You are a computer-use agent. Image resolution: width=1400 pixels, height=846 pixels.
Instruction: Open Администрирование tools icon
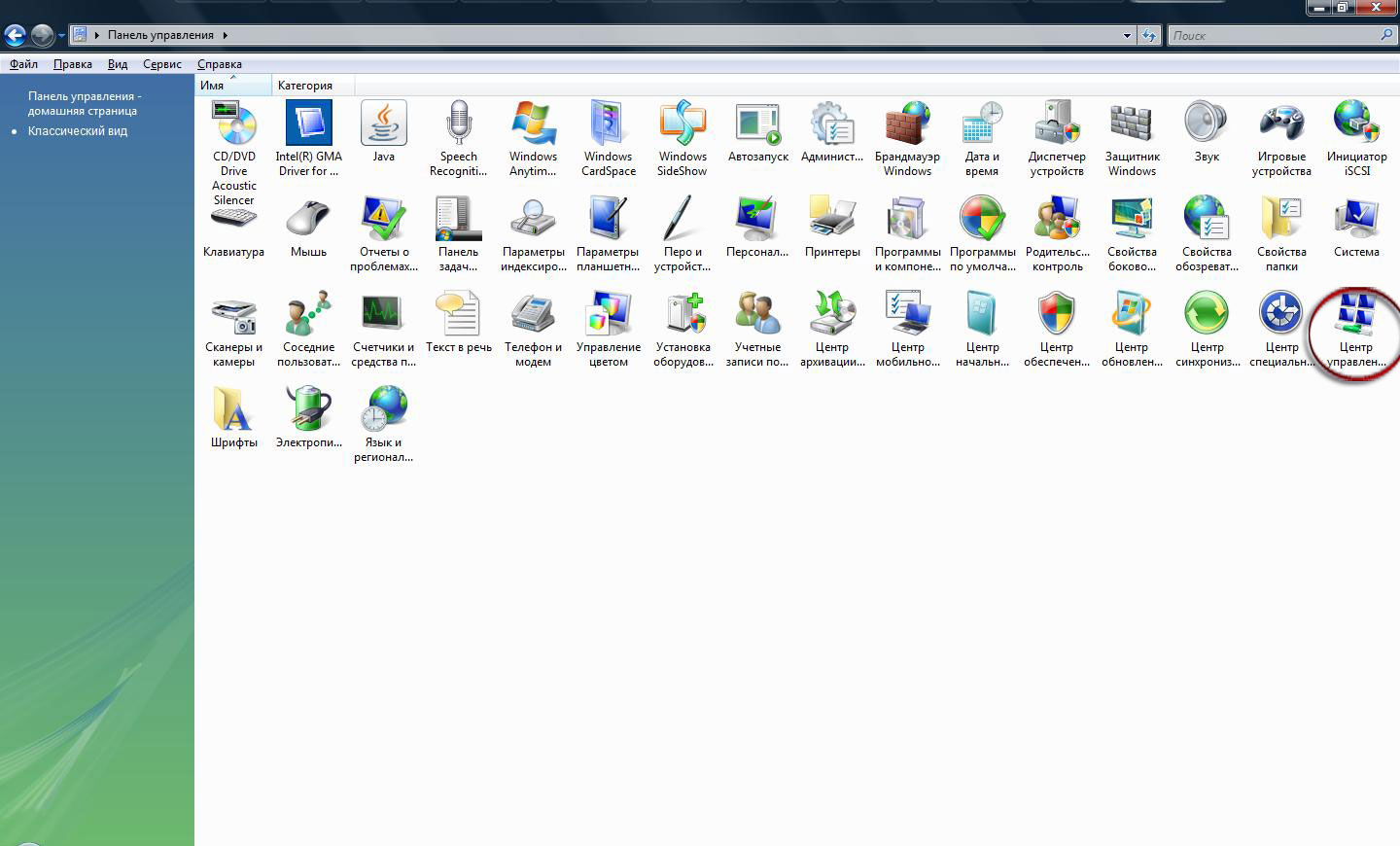coord(833,124)
